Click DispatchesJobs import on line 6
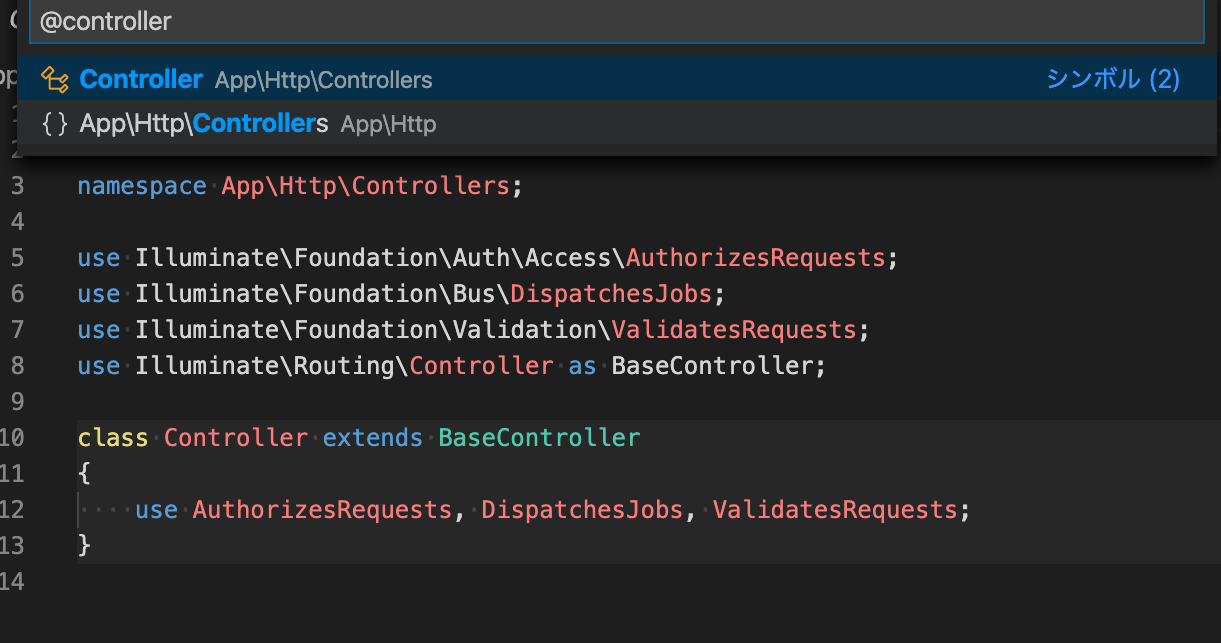Viewport: 1221px width, 643px height. pyautogui.click(x=609, y=293)
